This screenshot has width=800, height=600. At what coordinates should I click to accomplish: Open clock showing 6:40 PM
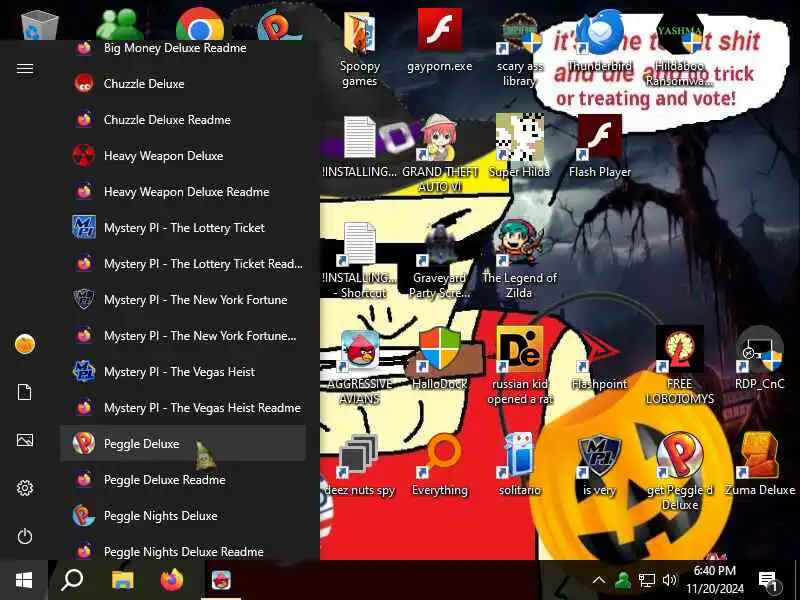pyautogui.click(x=714, y=580)
